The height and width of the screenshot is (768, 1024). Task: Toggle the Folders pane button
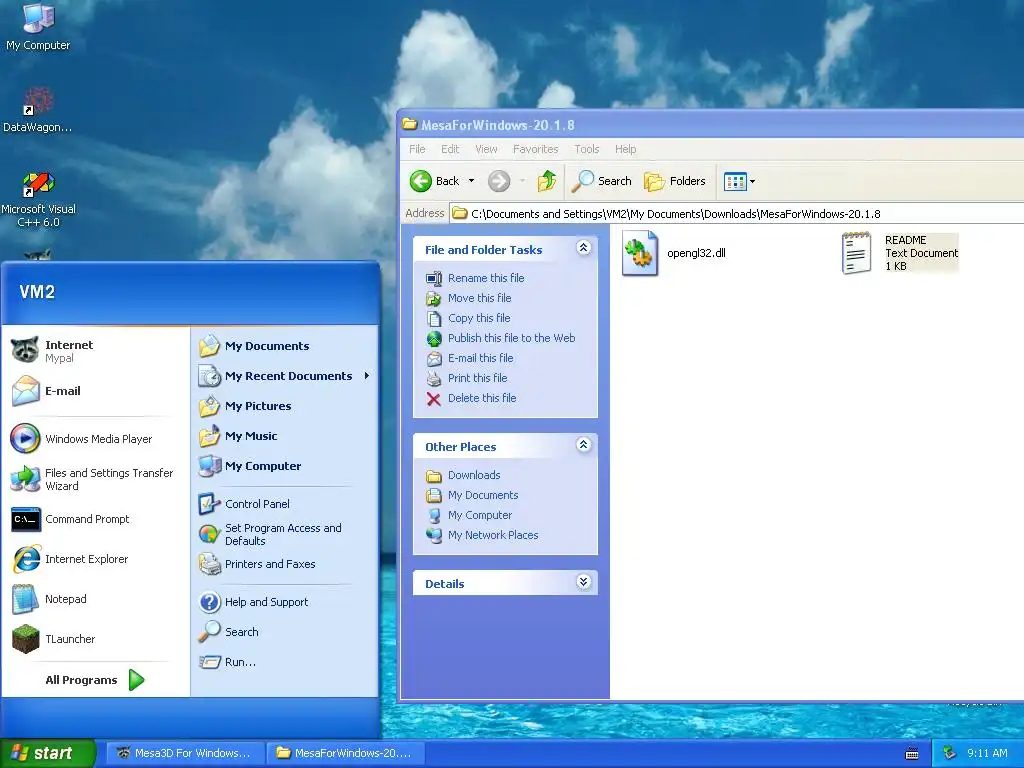click(x=675, y=181)
